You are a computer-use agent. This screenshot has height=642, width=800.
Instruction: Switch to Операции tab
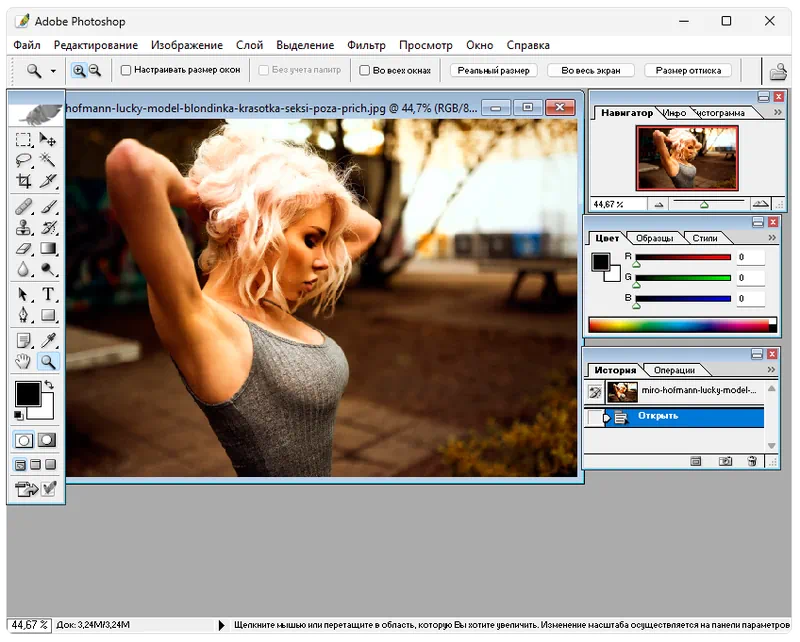point(674,370)
